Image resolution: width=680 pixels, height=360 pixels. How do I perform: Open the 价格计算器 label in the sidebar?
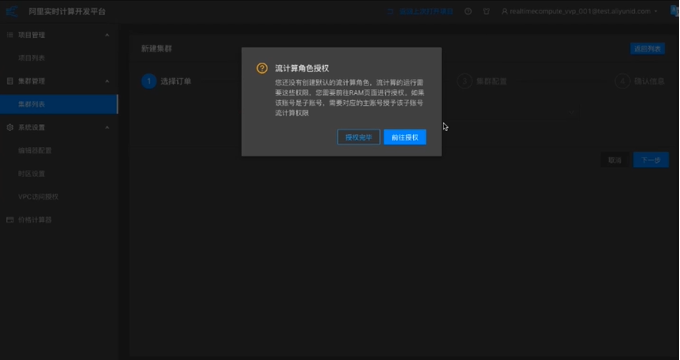[x=35, y=220]
